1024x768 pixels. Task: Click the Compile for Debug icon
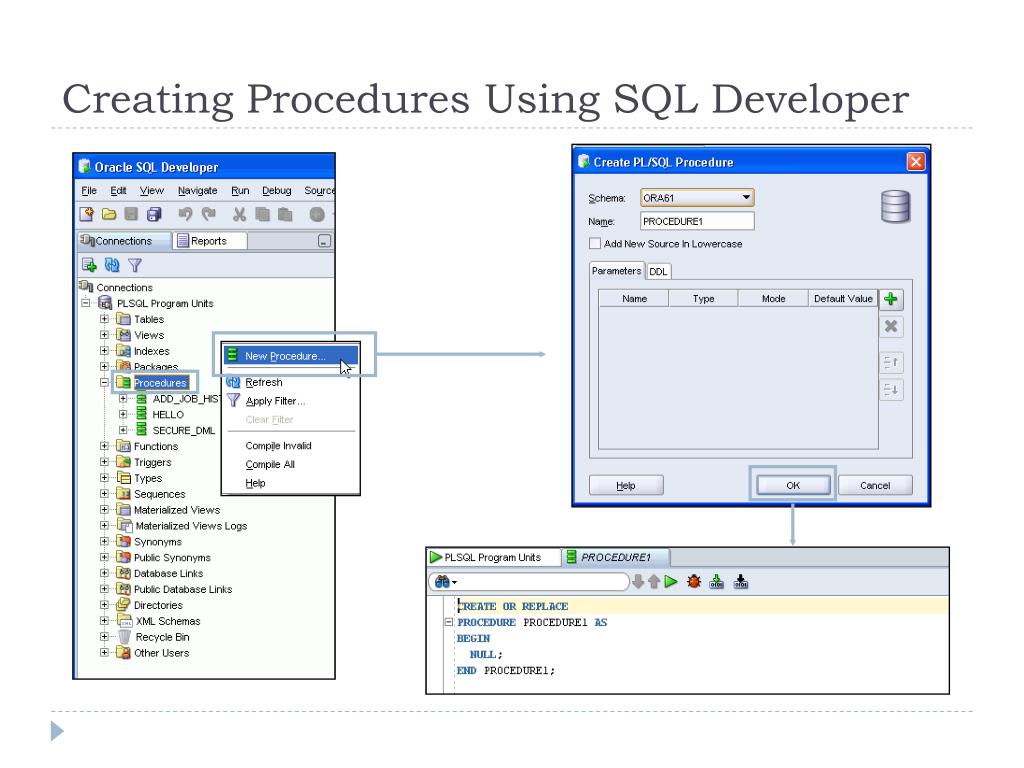pyautogui.click(x=741, y=581)
